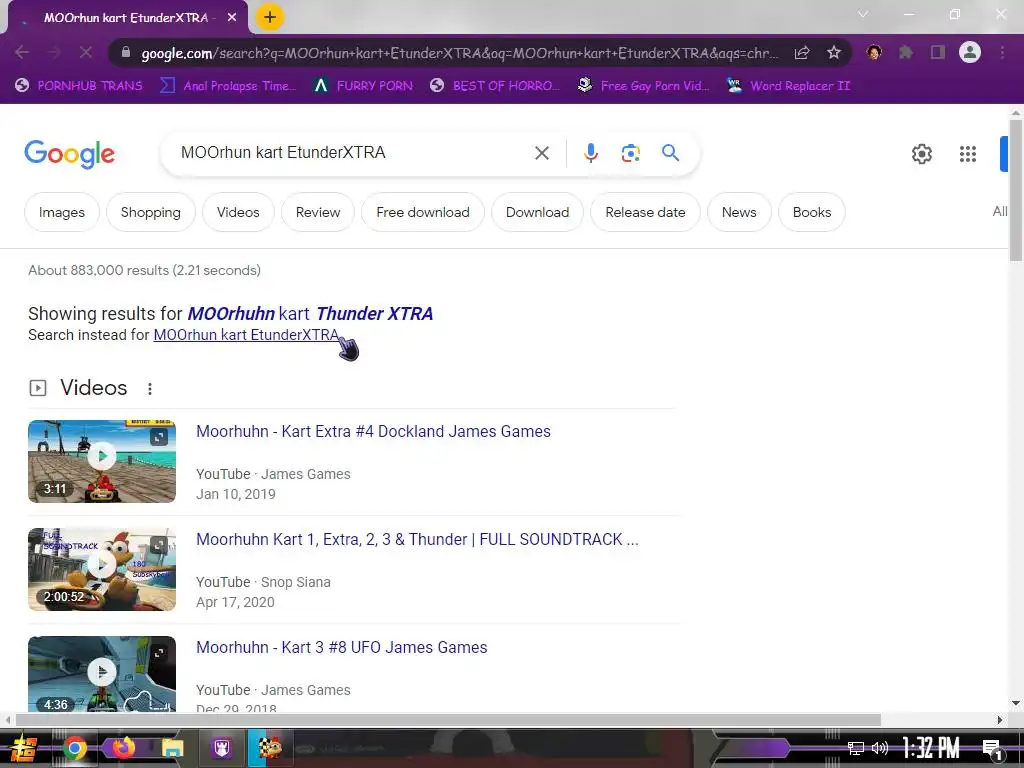Start voice search with the microphone
The image size is (1024, 768).
(x=590, y=153)
